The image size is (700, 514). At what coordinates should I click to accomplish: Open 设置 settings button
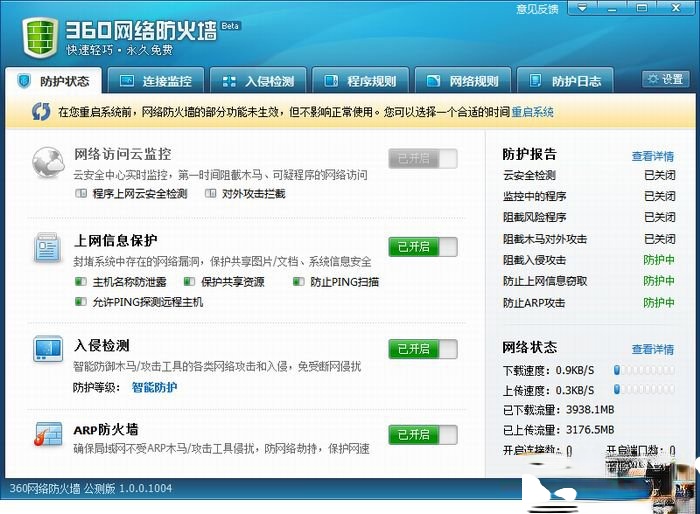point(666,79)
